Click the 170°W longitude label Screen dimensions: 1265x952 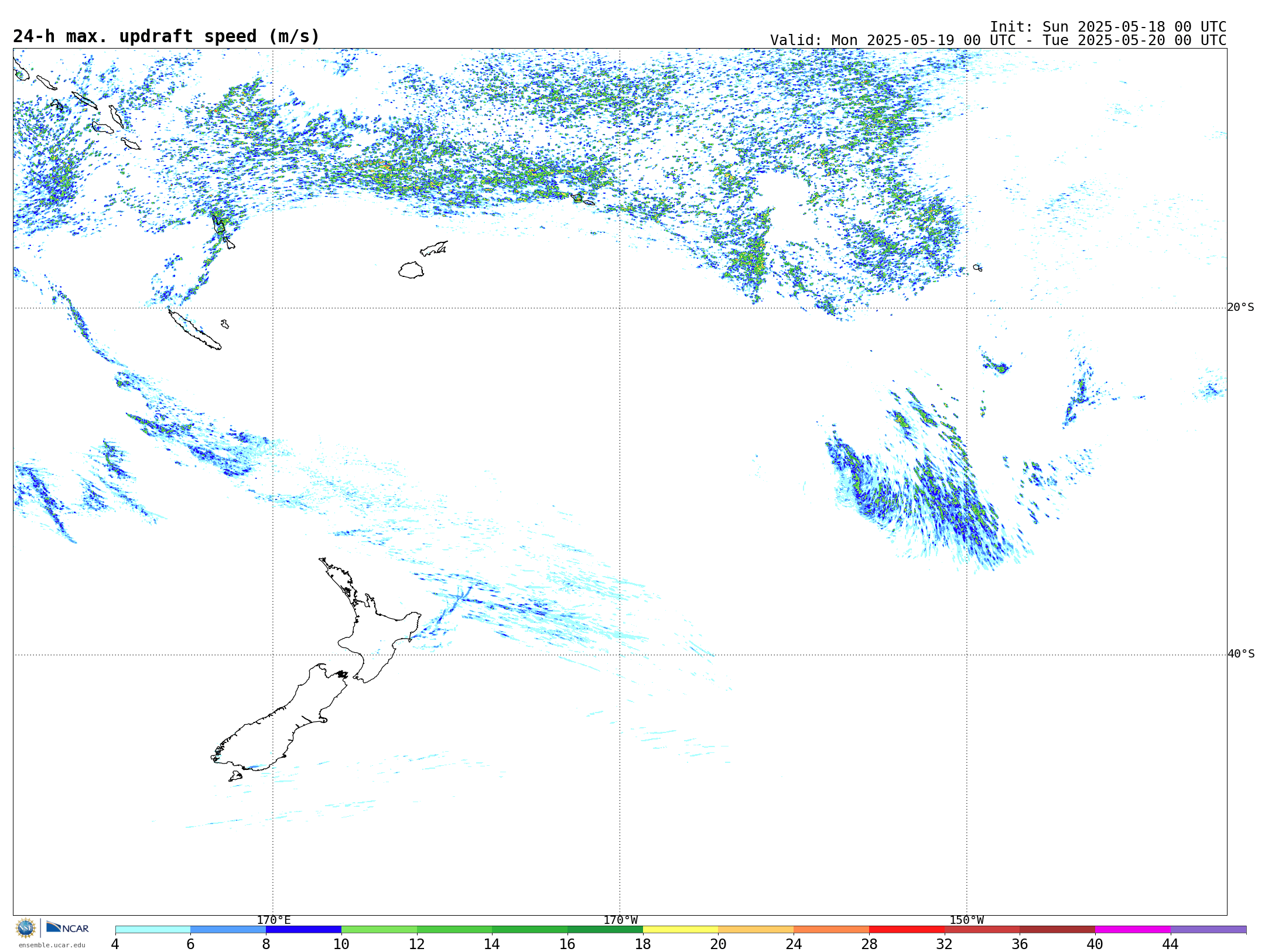[x=621, y=920]
